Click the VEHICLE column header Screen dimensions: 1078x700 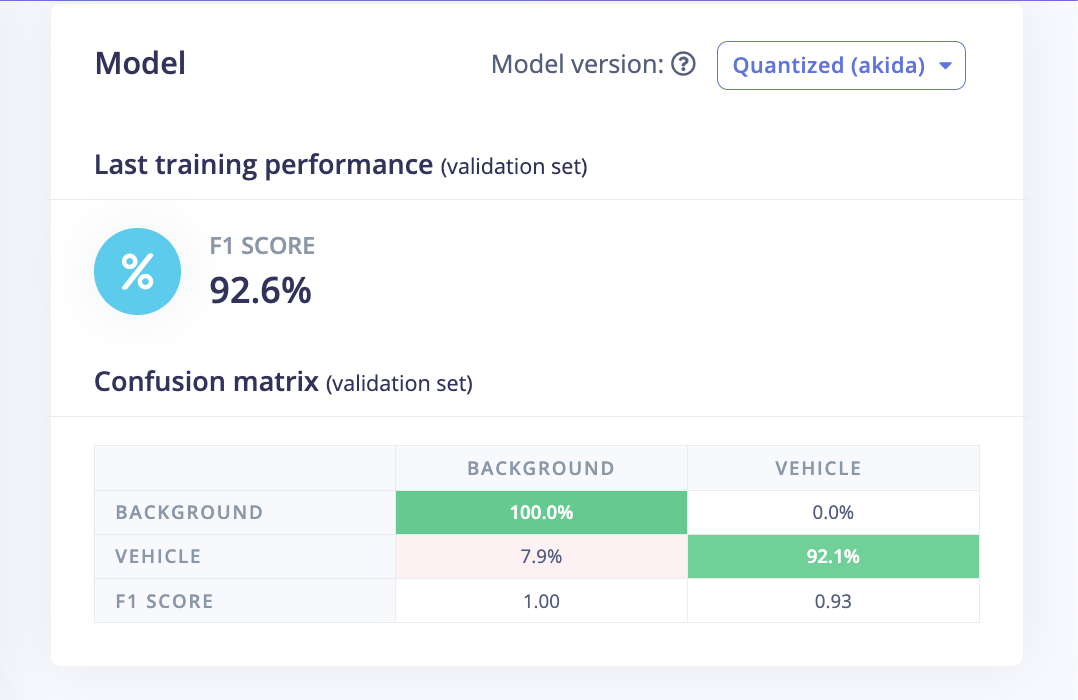pos(818,468)
